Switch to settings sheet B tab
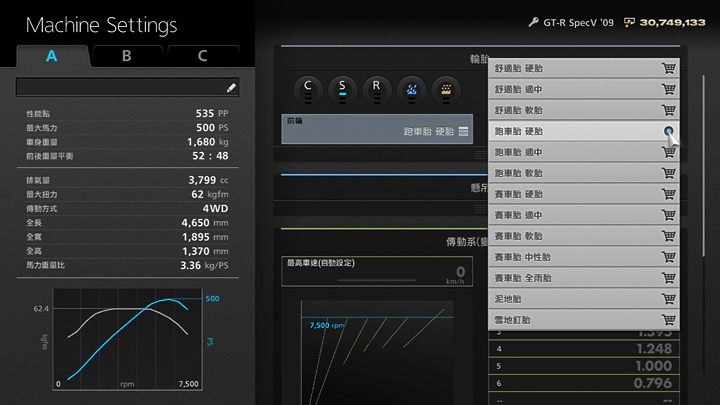The image size is (720, 405). click(127, 56)
